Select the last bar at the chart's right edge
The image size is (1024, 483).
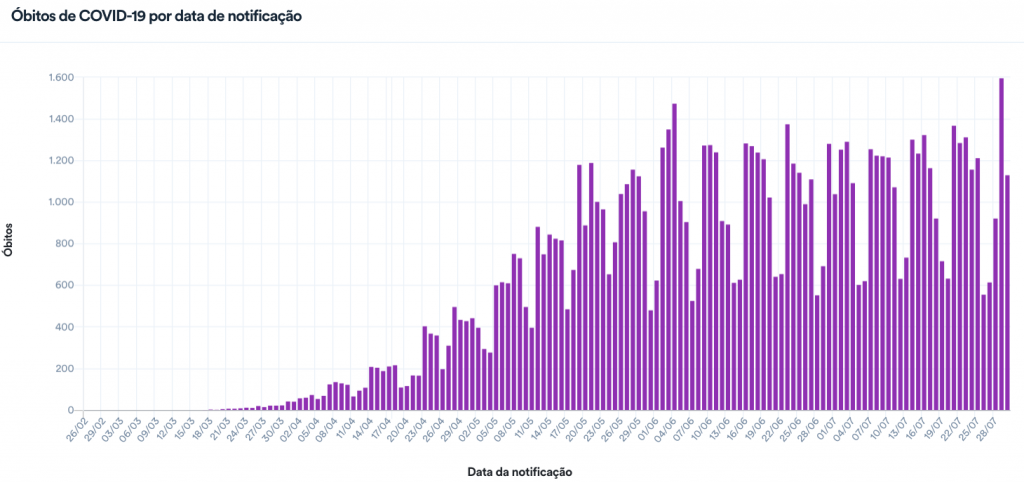1008,293
